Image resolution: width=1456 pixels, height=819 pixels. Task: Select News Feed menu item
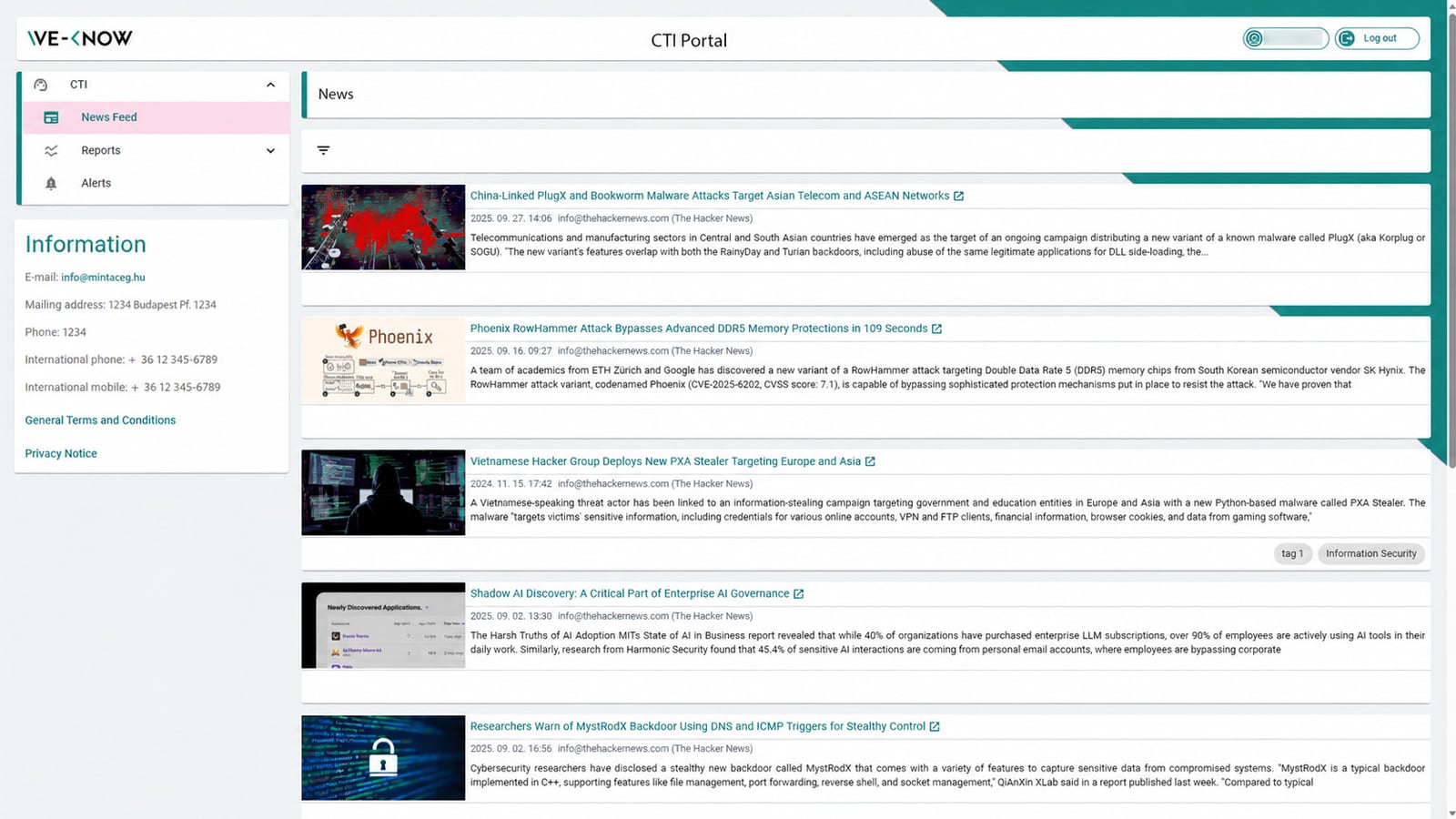pyautogui.click(x=156, y=117)
